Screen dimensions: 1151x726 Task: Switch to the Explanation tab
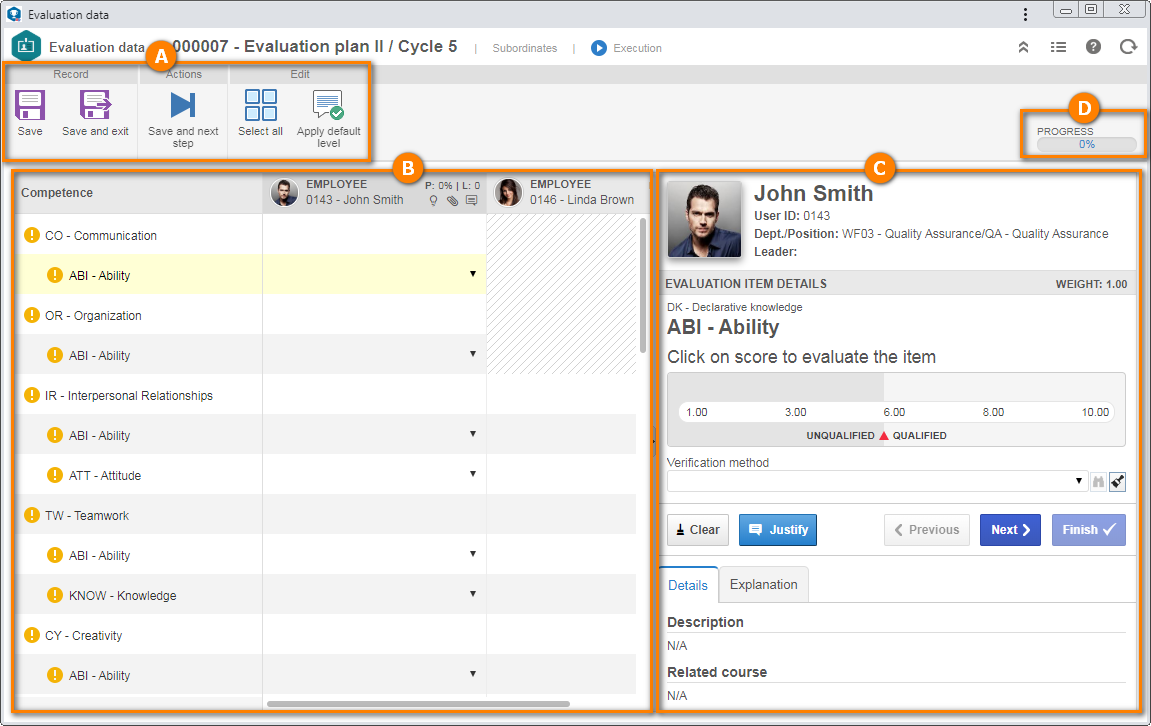763,584
